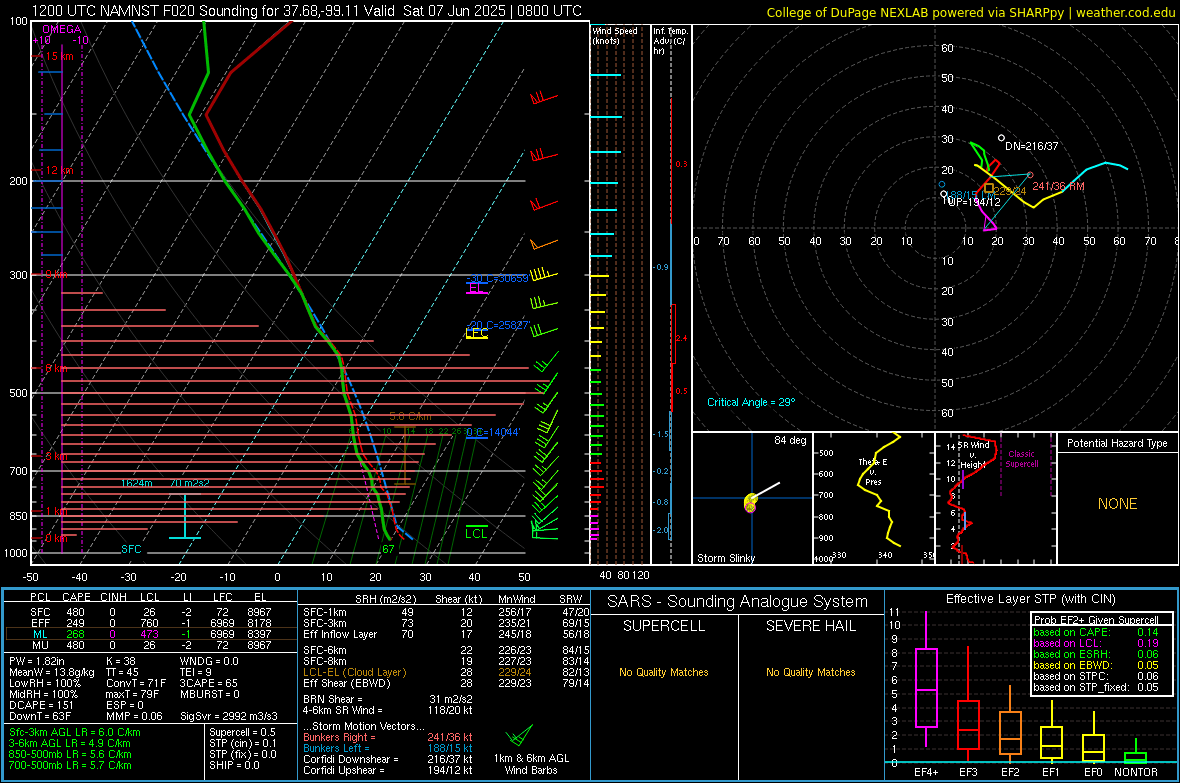Screen dimensions: 1180x783
Task: Click the CINH column header in parcel table
Action: tap(114, 598)
